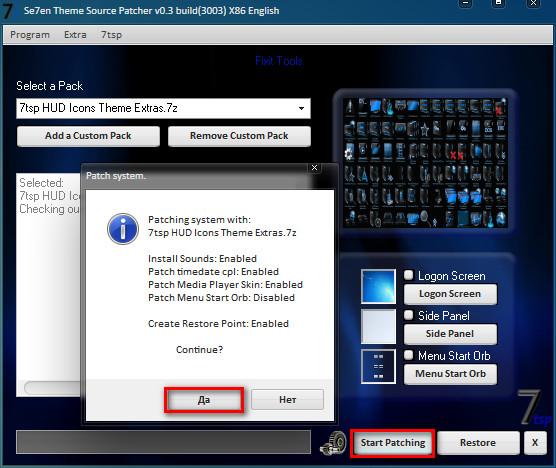The width and height of the screenshot is (556, 468).
Task: Select the Menu Start Orb preview thumbnail
Action: tap(378, 366)
